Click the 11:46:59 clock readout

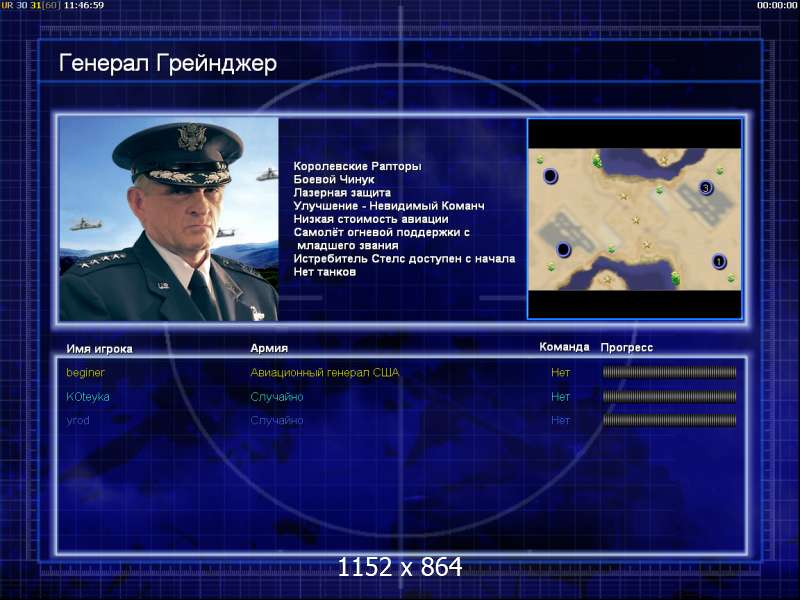point(84,5)
